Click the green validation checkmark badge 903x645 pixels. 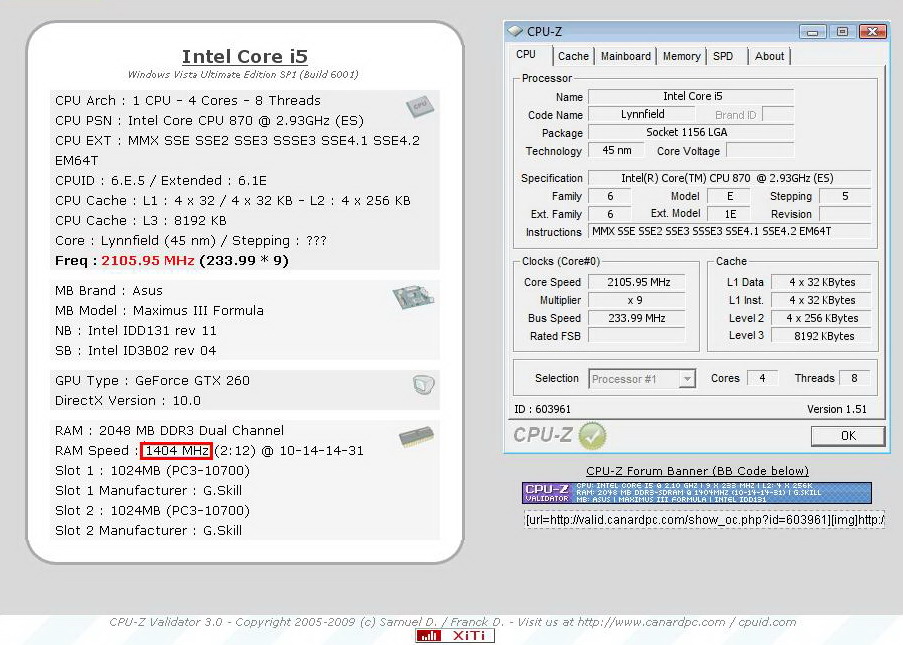click(x=592, y=435)
